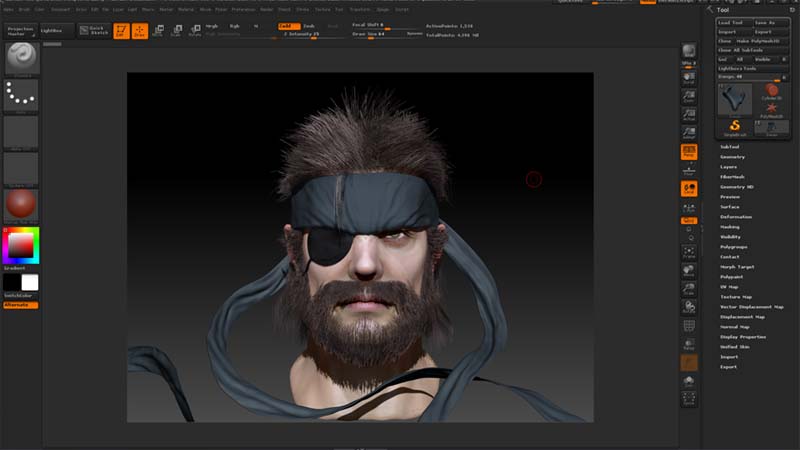Select the Rotate transform icon in top shelf

(195, 31)
